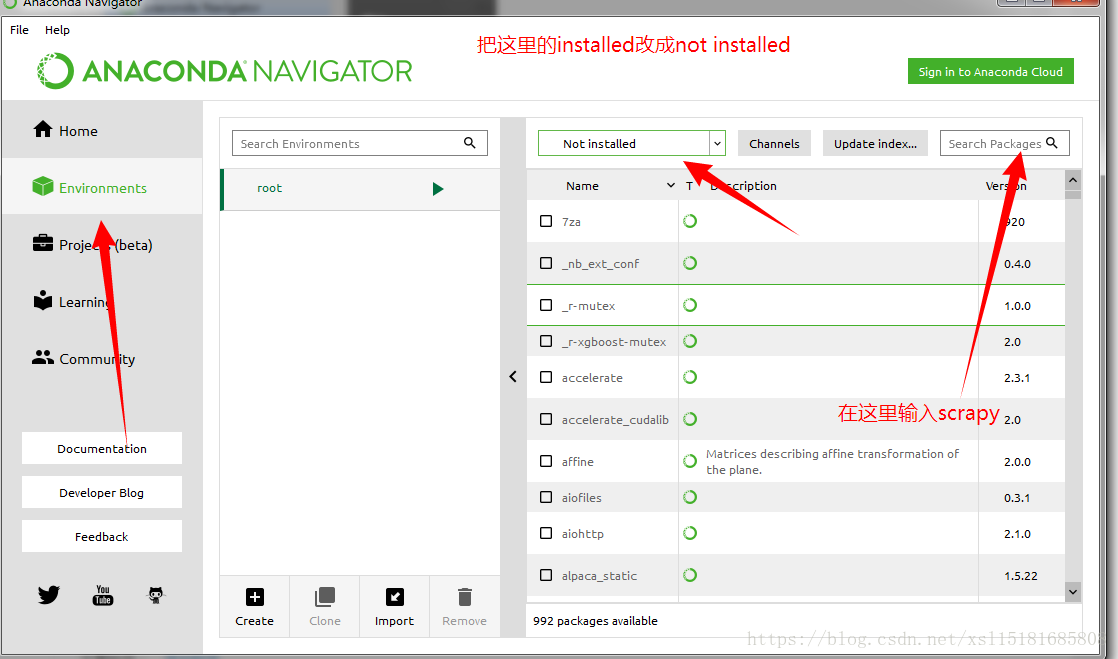Click the Import environment icon
This screenshot has width=1118, height=659.
394,597
